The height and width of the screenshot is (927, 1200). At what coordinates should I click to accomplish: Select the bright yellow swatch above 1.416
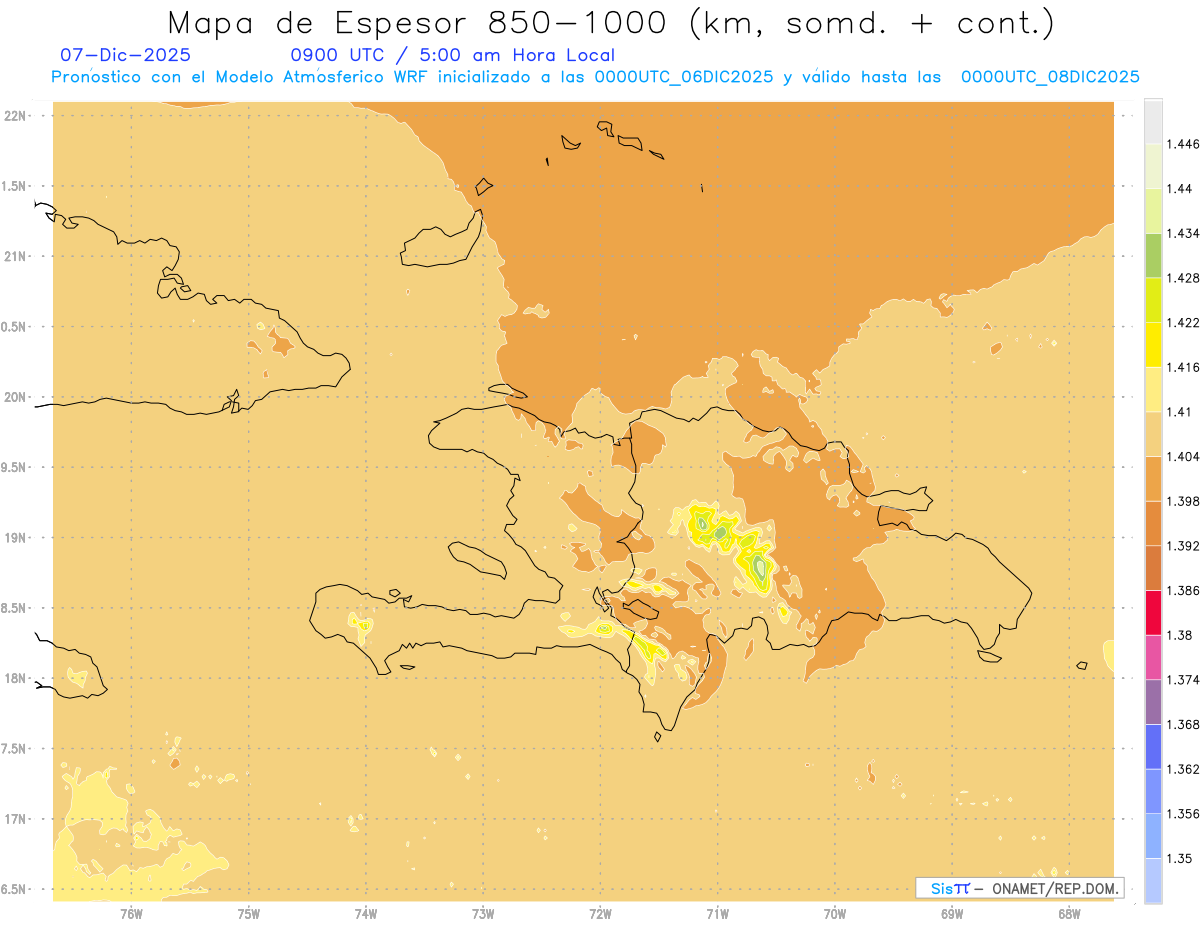1153,345
